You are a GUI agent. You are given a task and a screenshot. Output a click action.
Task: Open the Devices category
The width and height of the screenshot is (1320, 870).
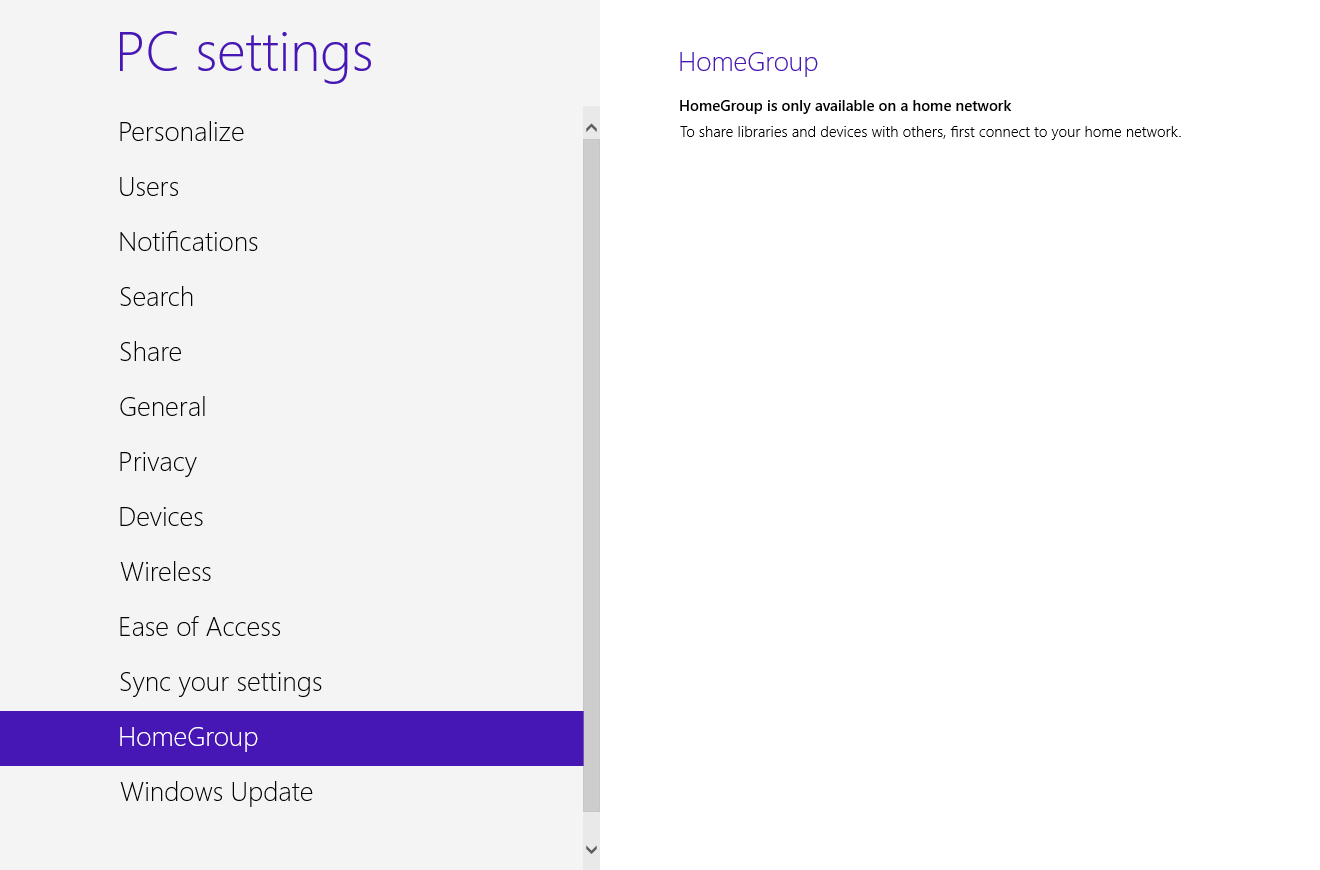tap(291, 517)
